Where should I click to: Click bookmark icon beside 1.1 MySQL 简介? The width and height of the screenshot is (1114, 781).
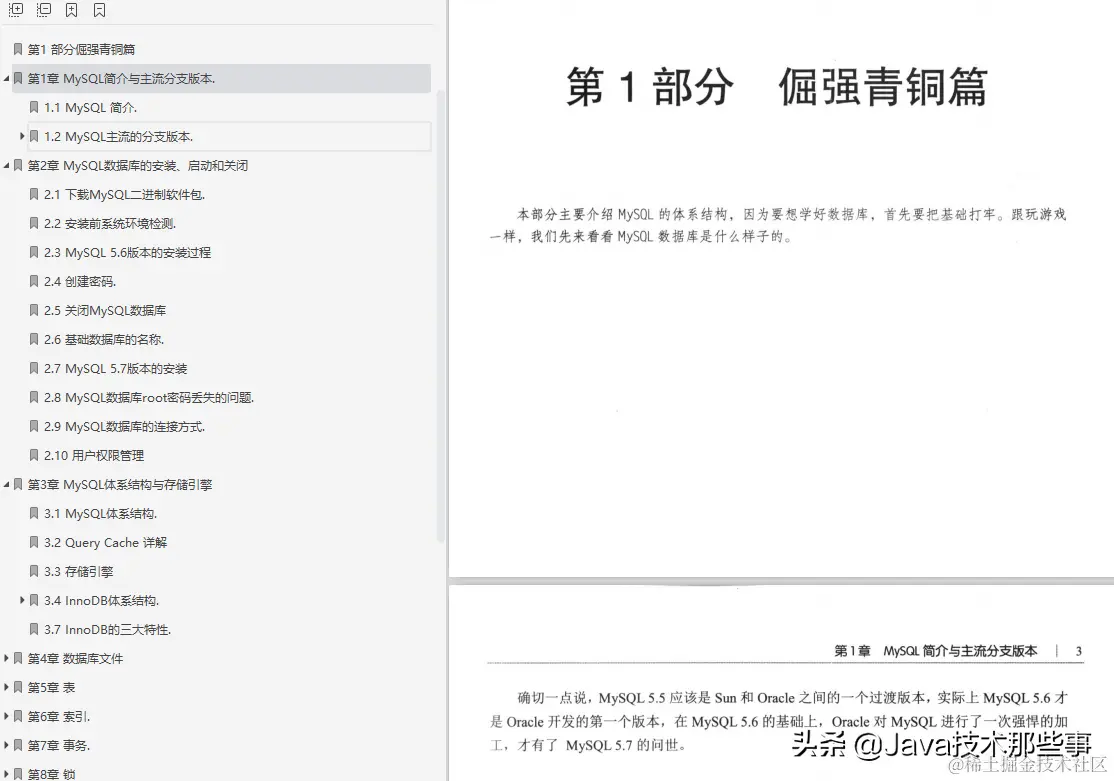point(33,107)
